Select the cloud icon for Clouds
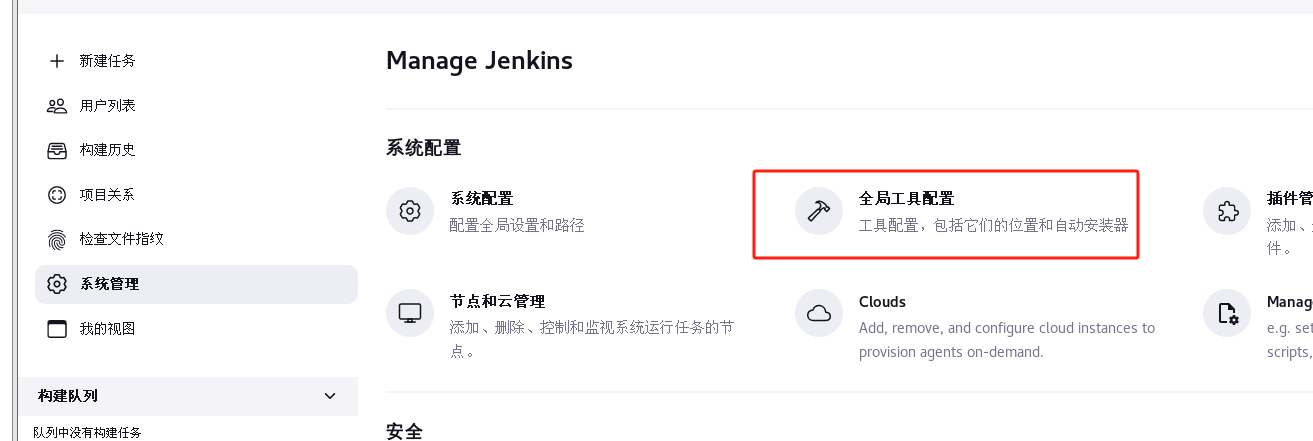 819,313
